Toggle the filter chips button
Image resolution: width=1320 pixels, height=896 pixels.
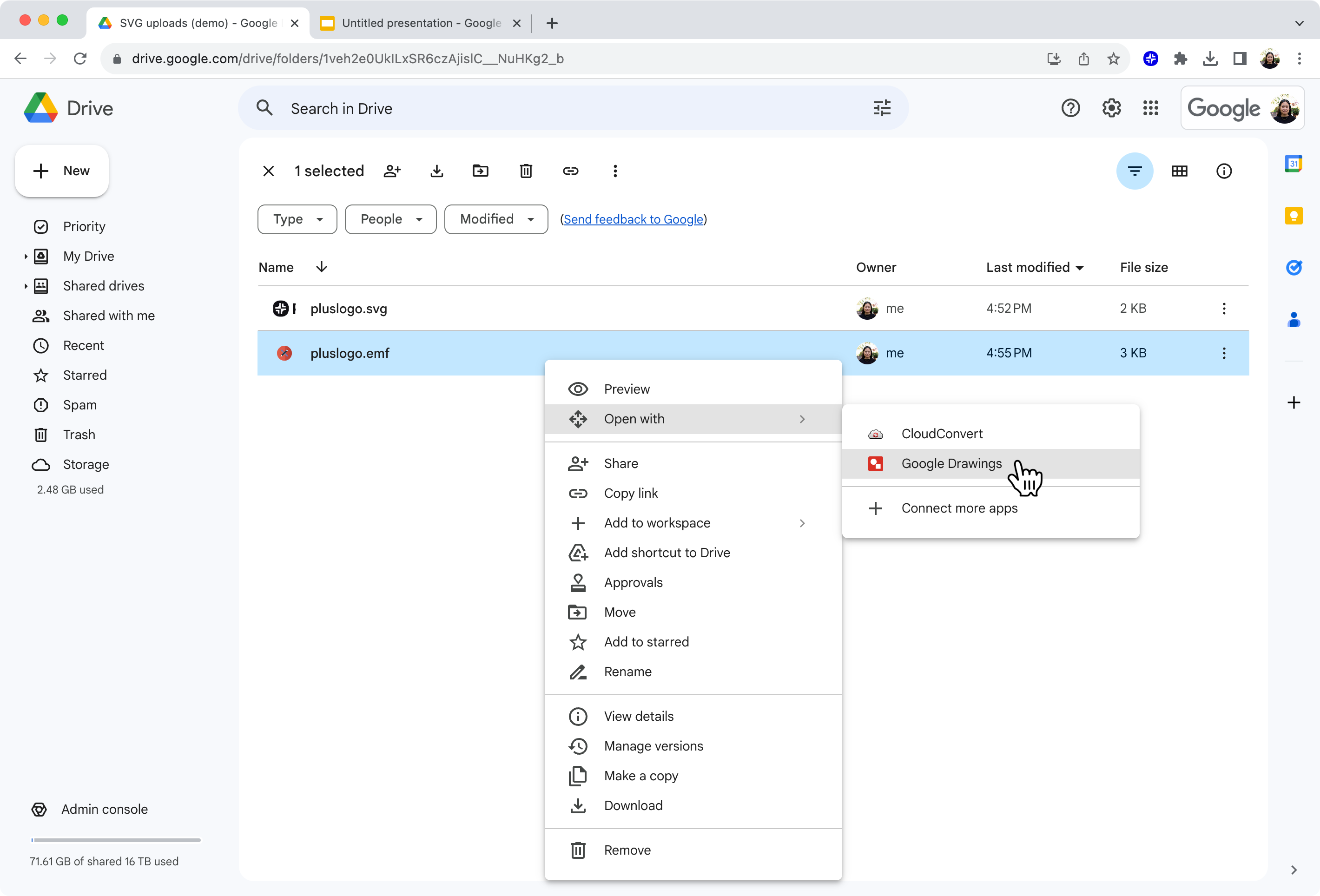coord(1134,171)
